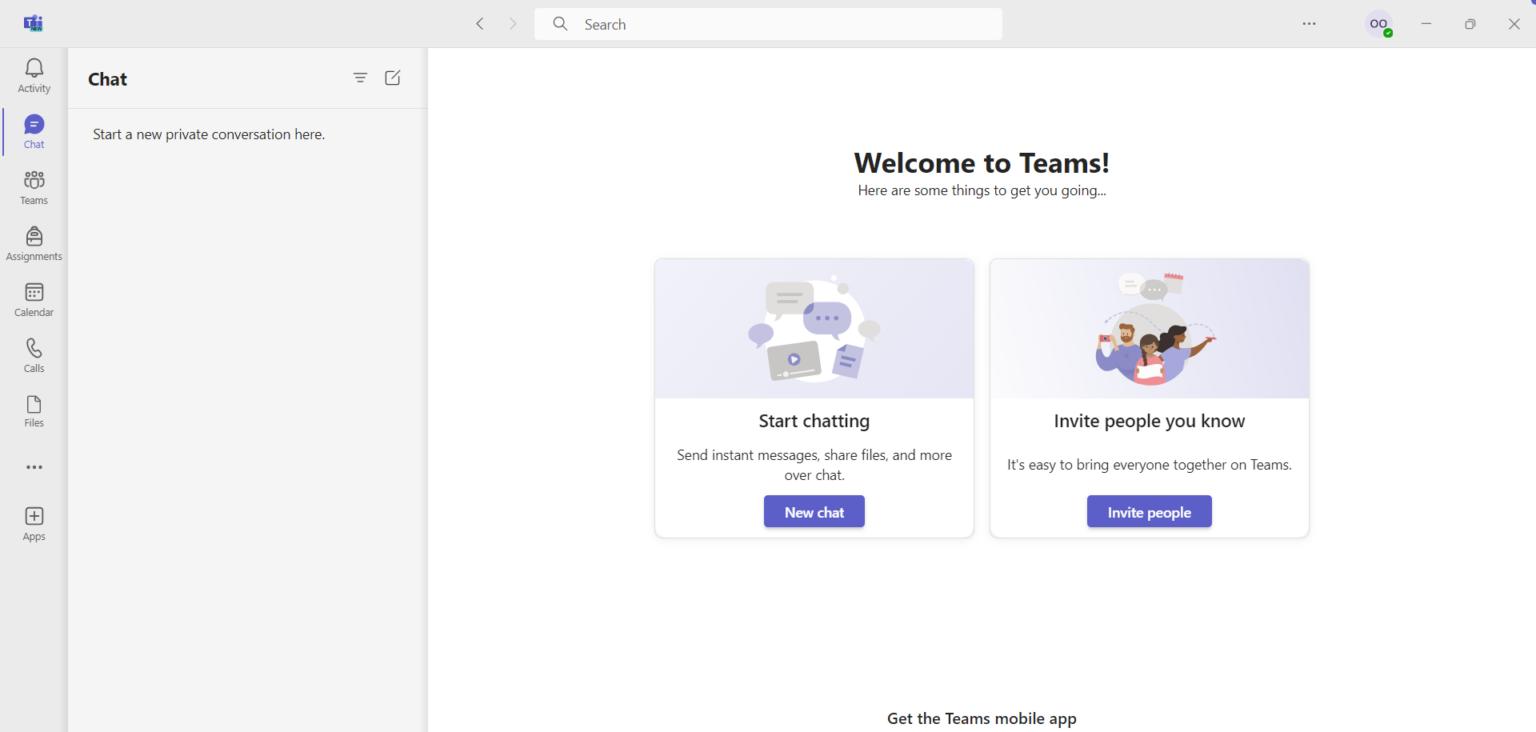Screen dimensions: 1536x732
Task: Open the Activity feed
Action: click(33, 74)
